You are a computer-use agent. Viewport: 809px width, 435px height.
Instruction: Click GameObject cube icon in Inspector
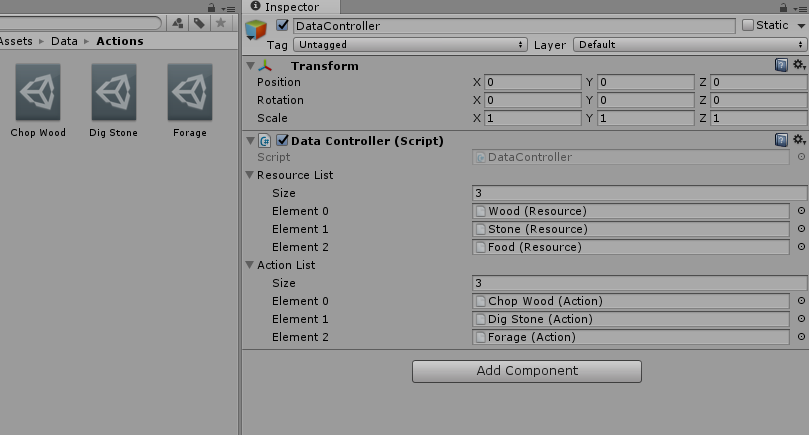coord(257,31)
